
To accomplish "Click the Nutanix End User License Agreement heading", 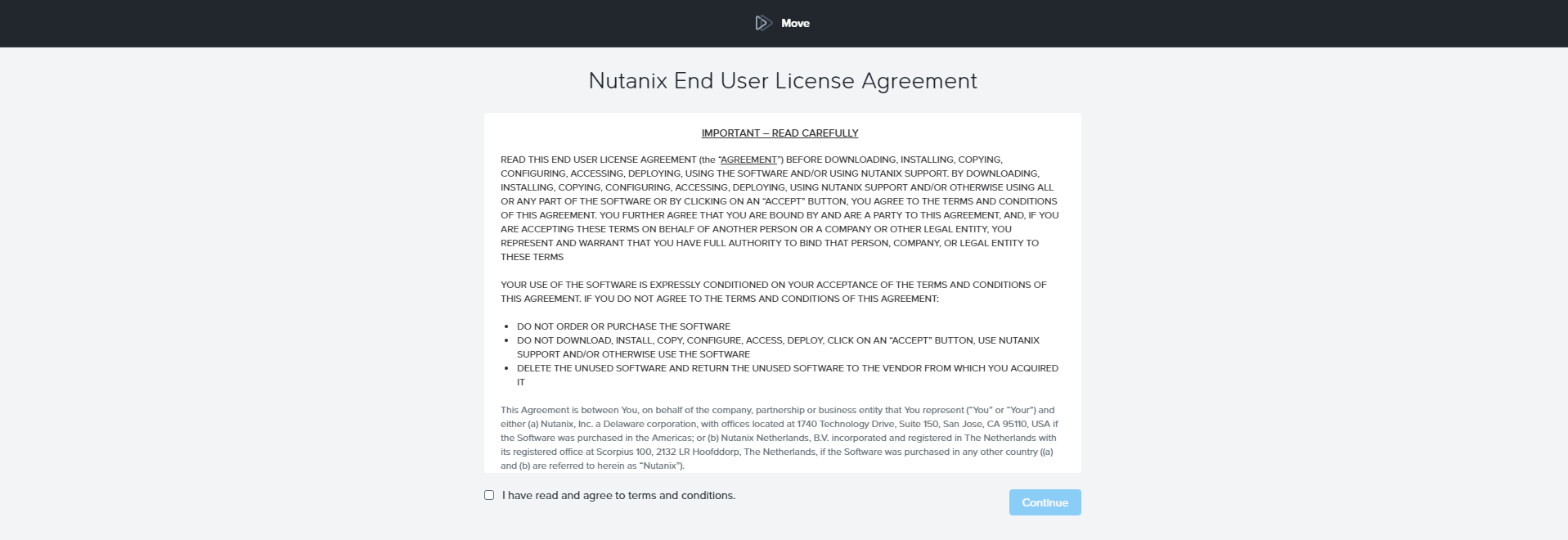I will coord(783,81).
